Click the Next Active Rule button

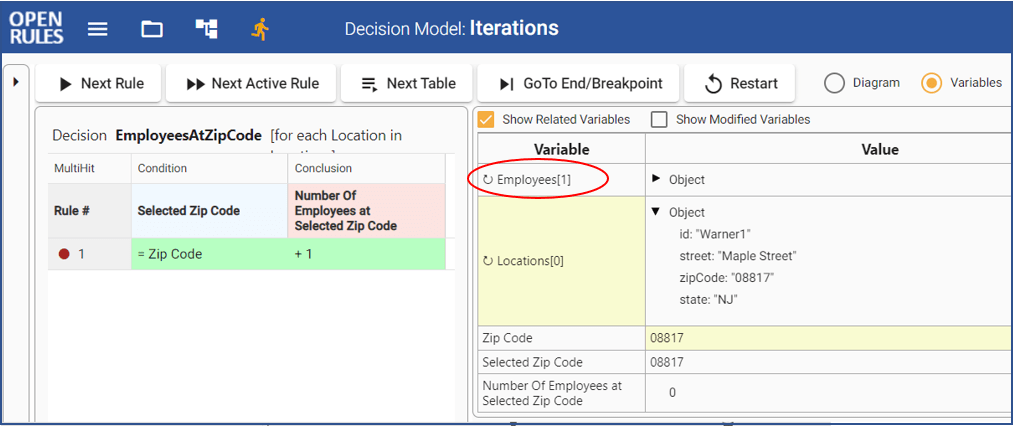point(252,83)
